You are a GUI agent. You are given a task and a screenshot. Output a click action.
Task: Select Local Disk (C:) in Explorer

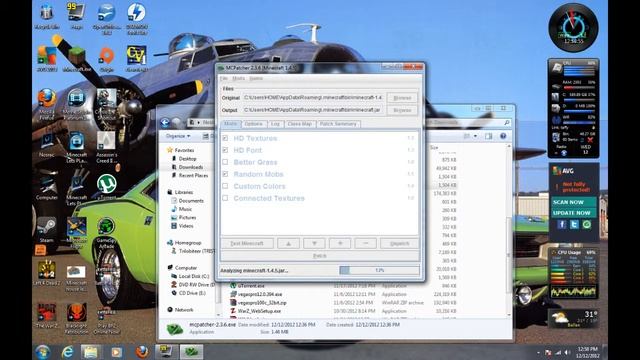[x=193, y=276]
